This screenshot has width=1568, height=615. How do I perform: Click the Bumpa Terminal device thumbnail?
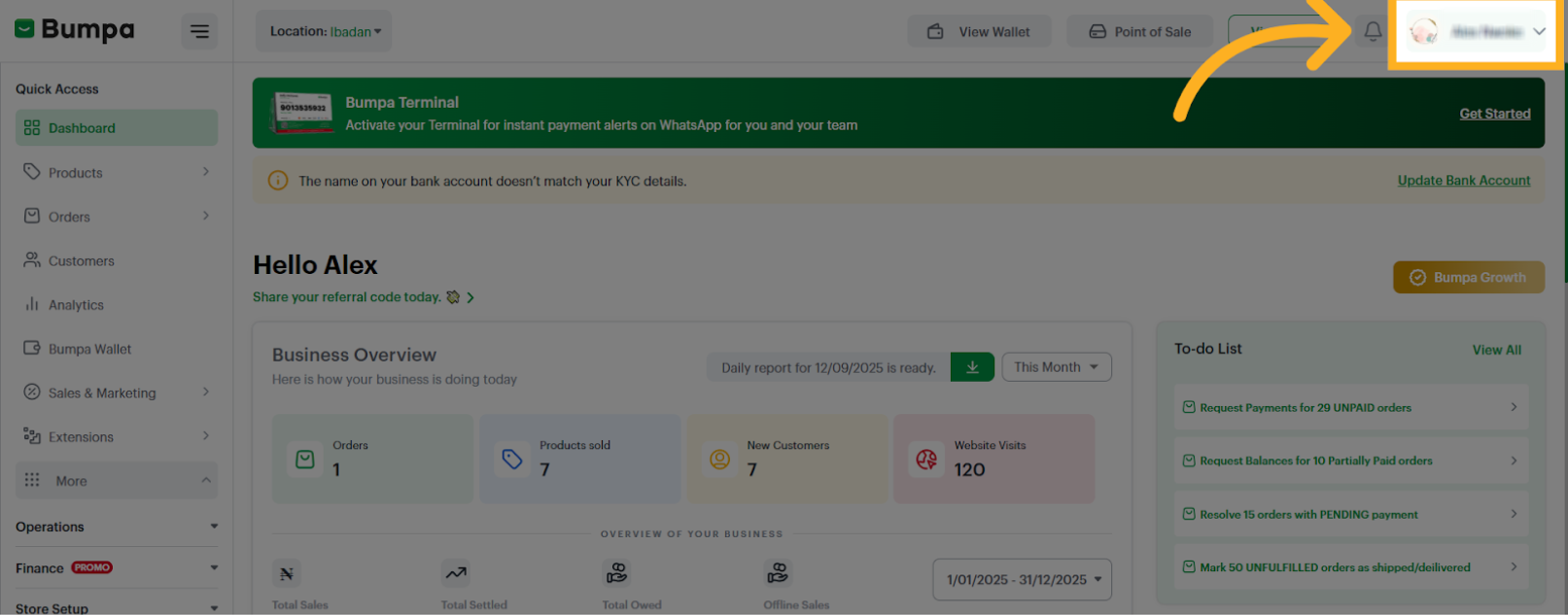[302, 113]
